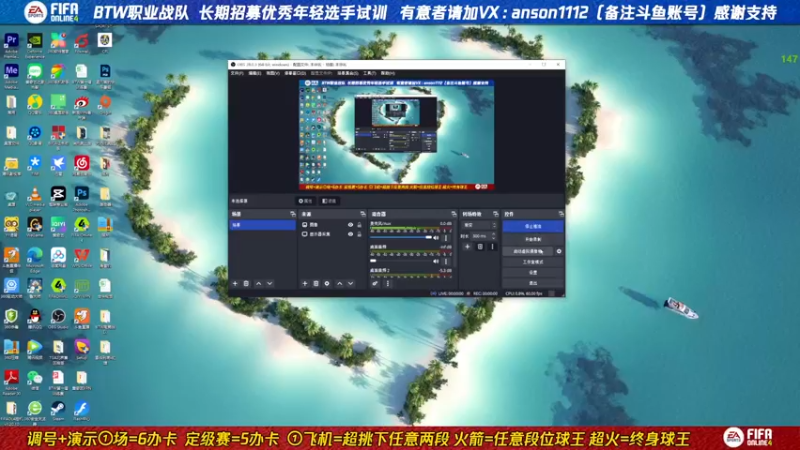Open OBS Settings (设置) button
Screen dimensions: 800x450
(x=533, y=272)
